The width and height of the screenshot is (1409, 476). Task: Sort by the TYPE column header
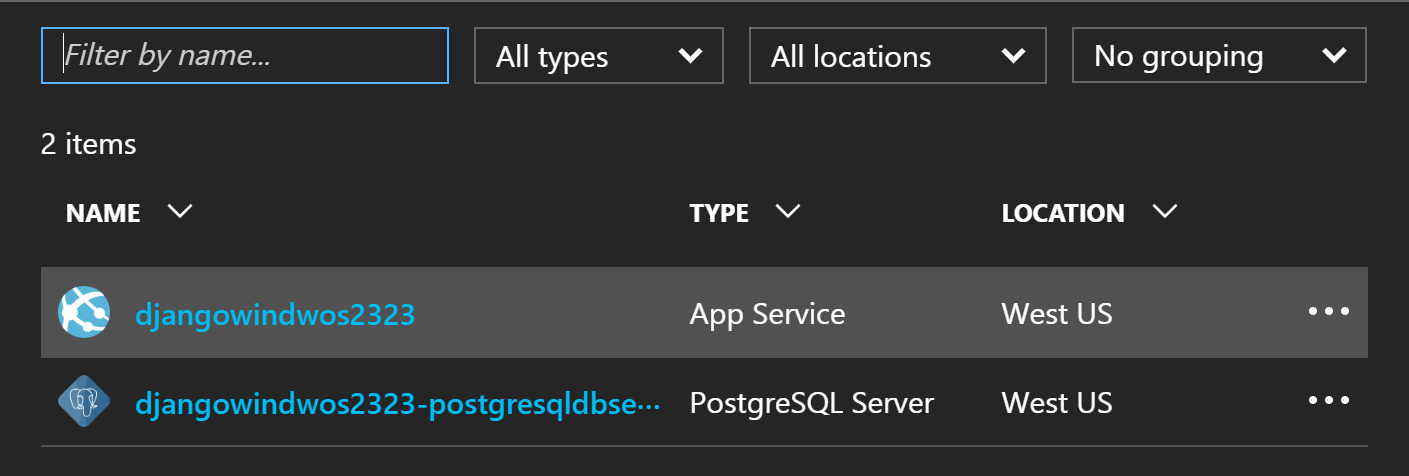coord(719,213)
